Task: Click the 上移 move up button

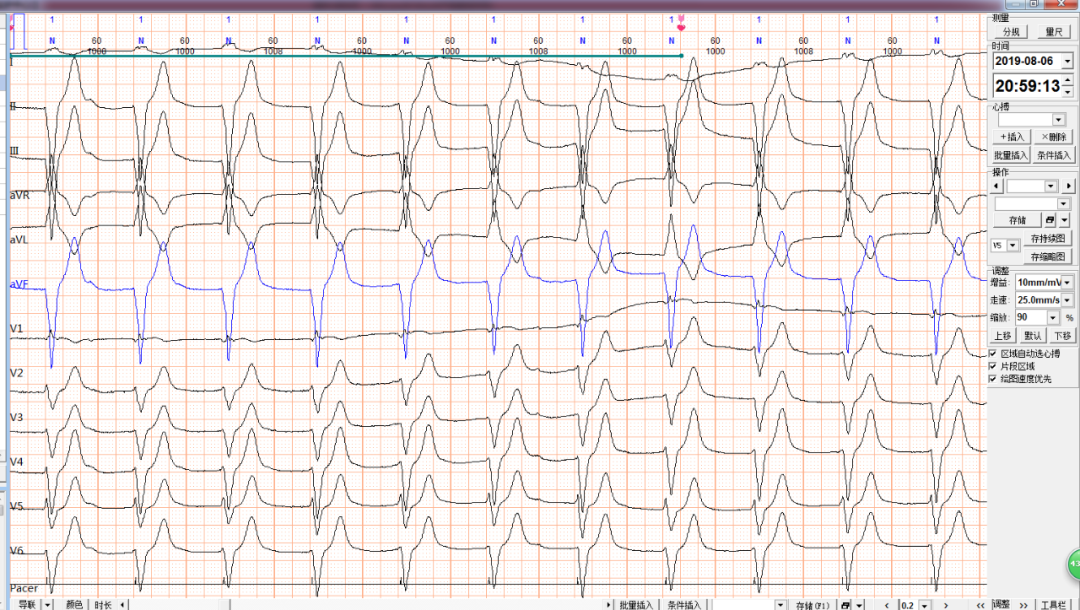Action: point(1002,336)
